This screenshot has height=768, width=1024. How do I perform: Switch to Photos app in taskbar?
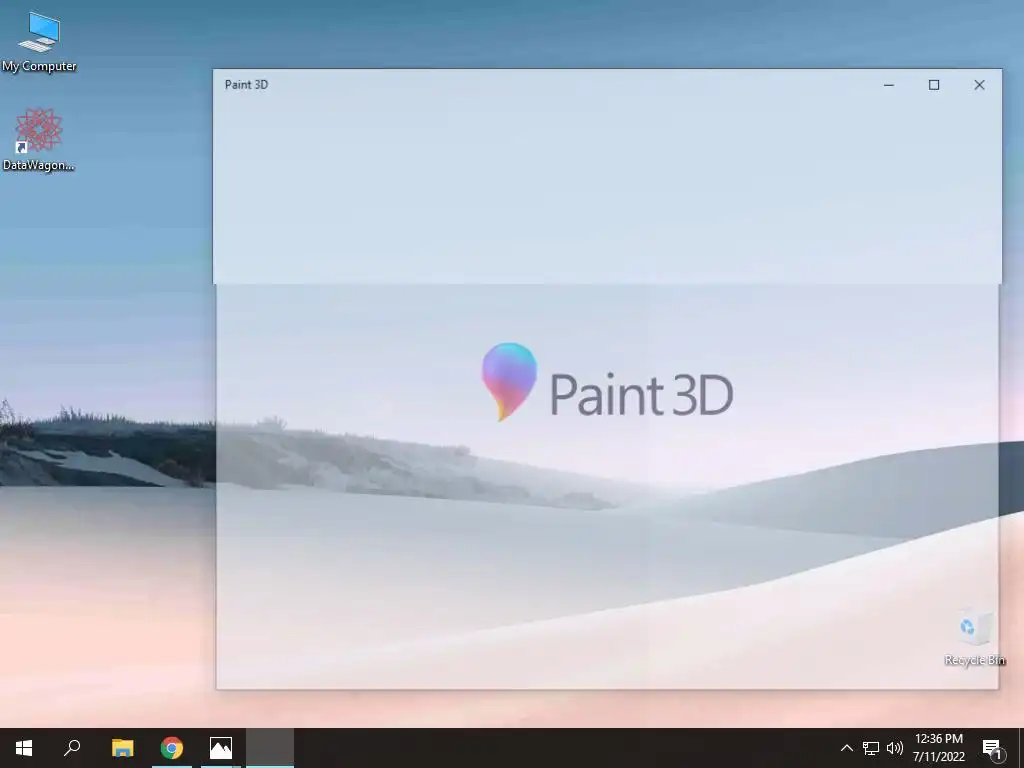coord(221,748)
